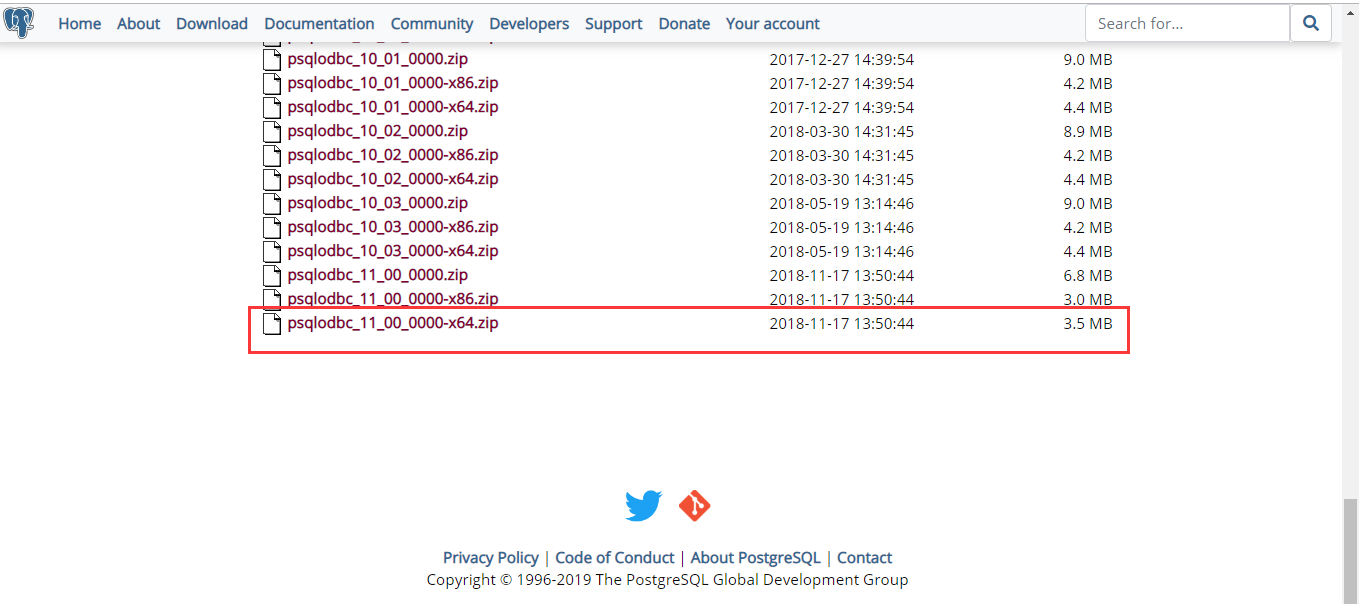Click file icon beside psqlodbc_10_02_0000-x64.zip
Viewport: 1359px width, 604px height.
272,179
